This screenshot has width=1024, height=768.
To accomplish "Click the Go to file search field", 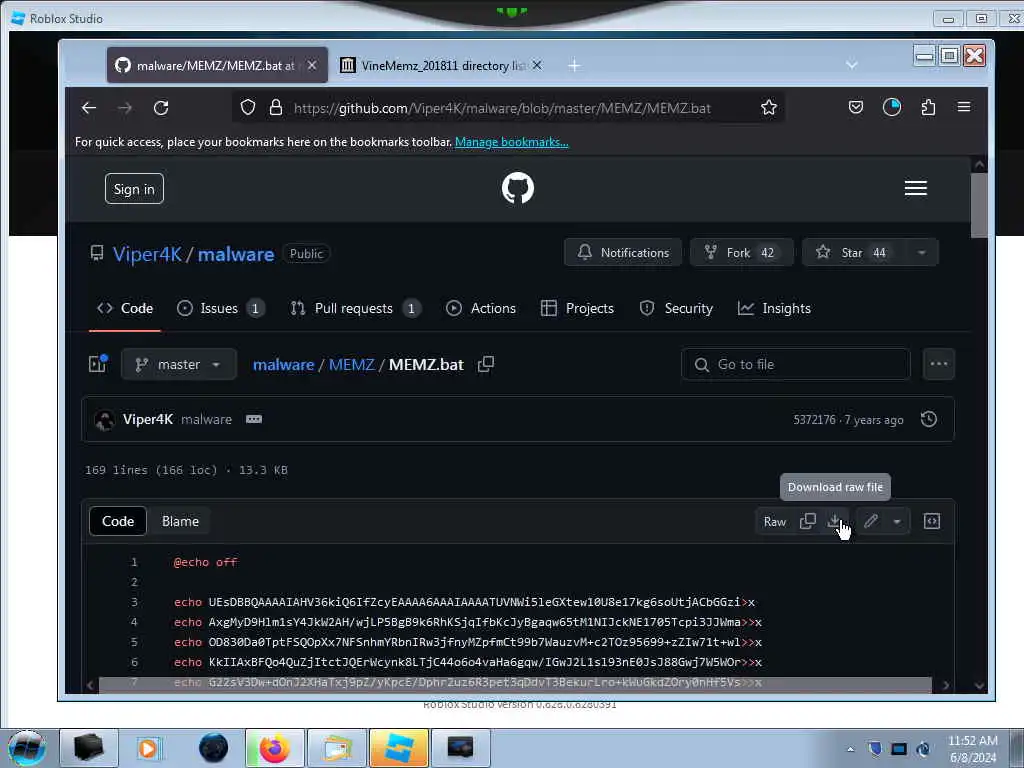I will (x=795, y=364).
